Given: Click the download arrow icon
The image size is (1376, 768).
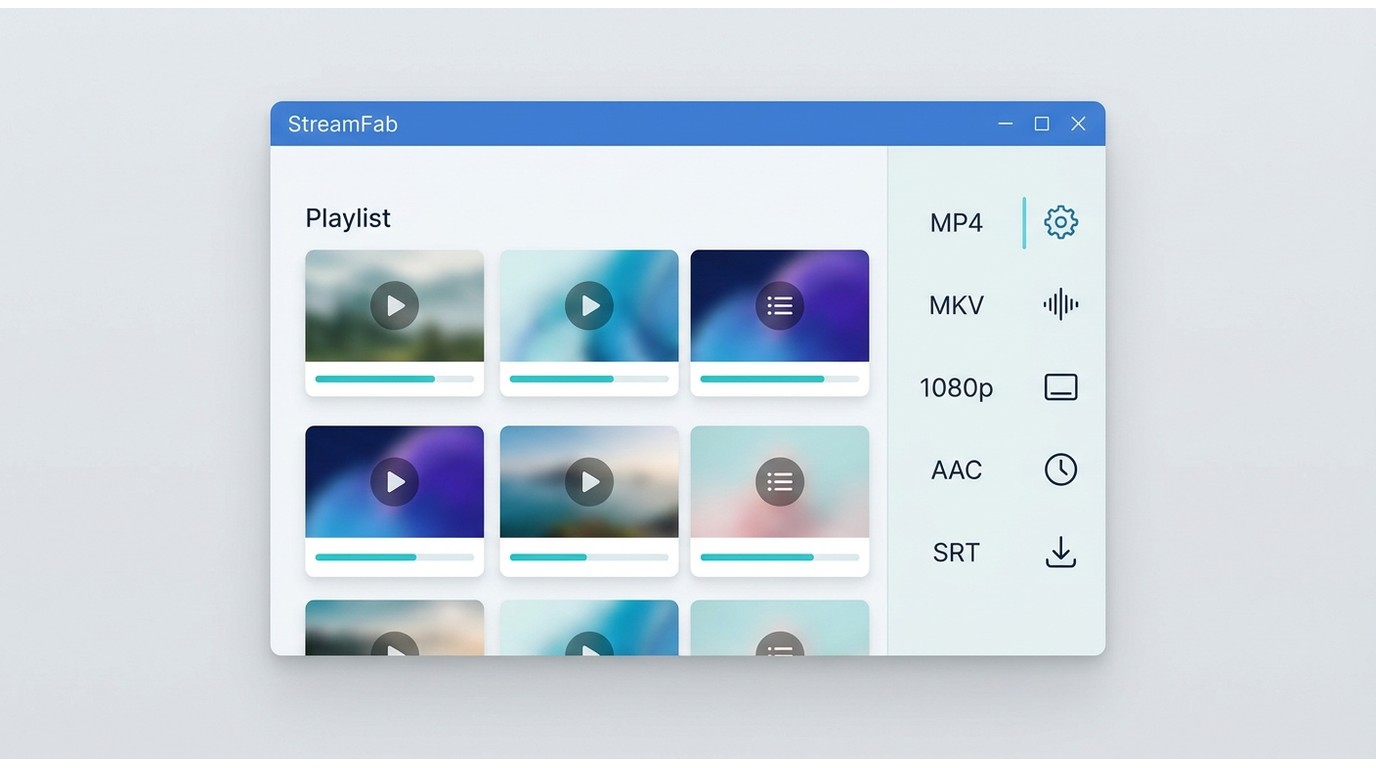Looking at the screenshot, I should (1060, 552).
